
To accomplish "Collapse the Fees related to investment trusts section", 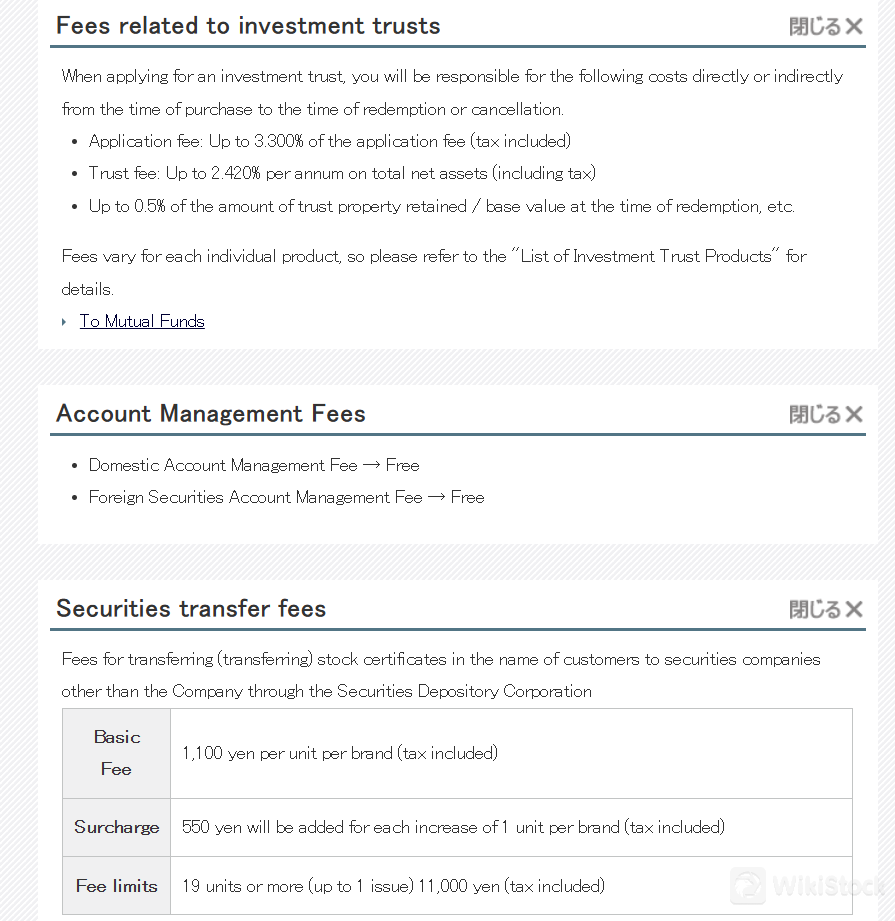I will click(x=826, y=27).
